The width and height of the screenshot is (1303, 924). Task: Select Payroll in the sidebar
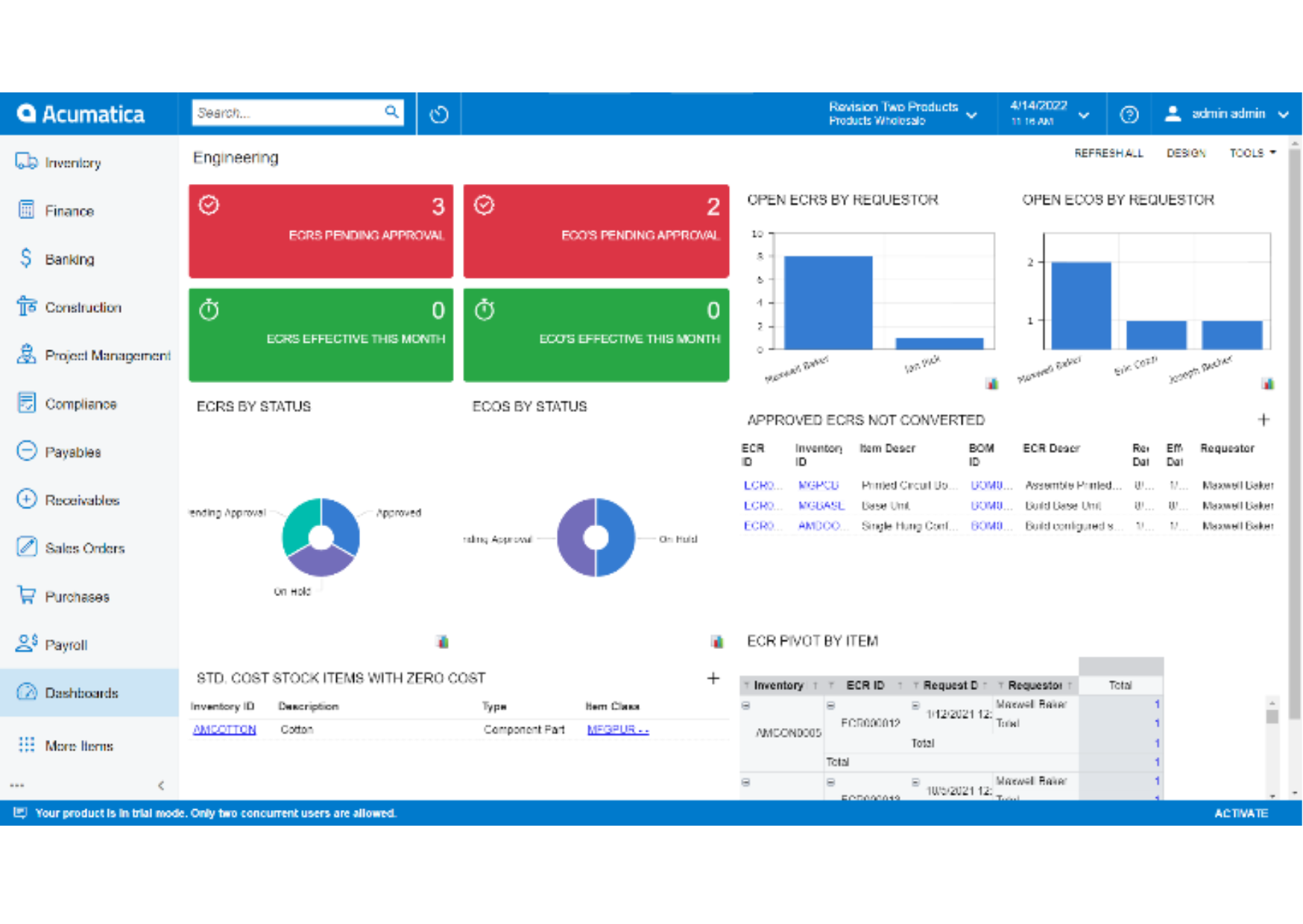coord(66,645)
